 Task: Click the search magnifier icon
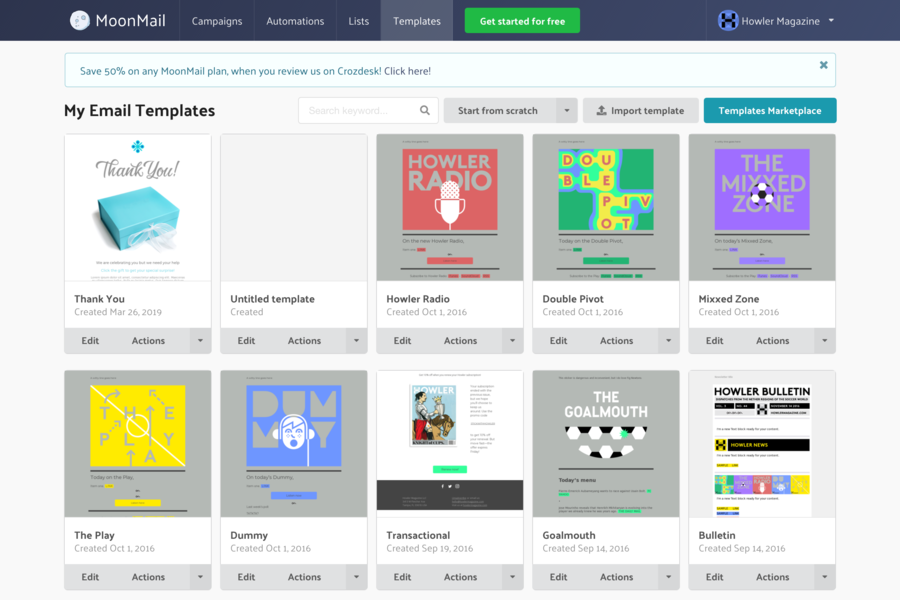point(425,111)
